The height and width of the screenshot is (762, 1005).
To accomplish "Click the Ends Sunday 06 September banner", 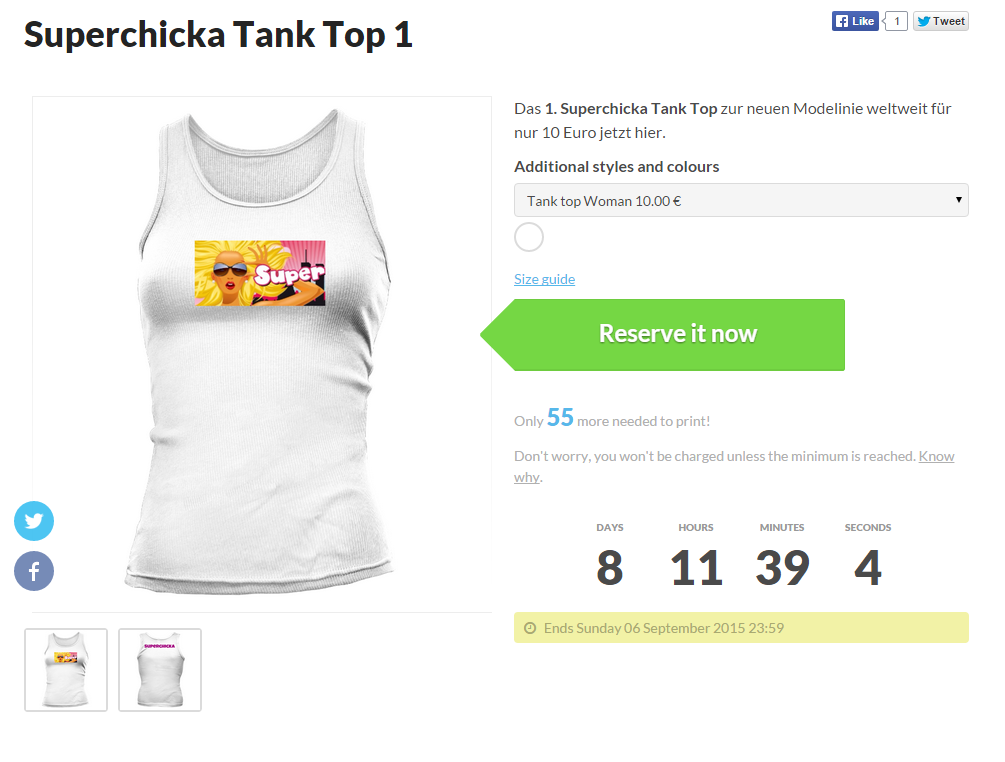I will click(x=741, y=628).
